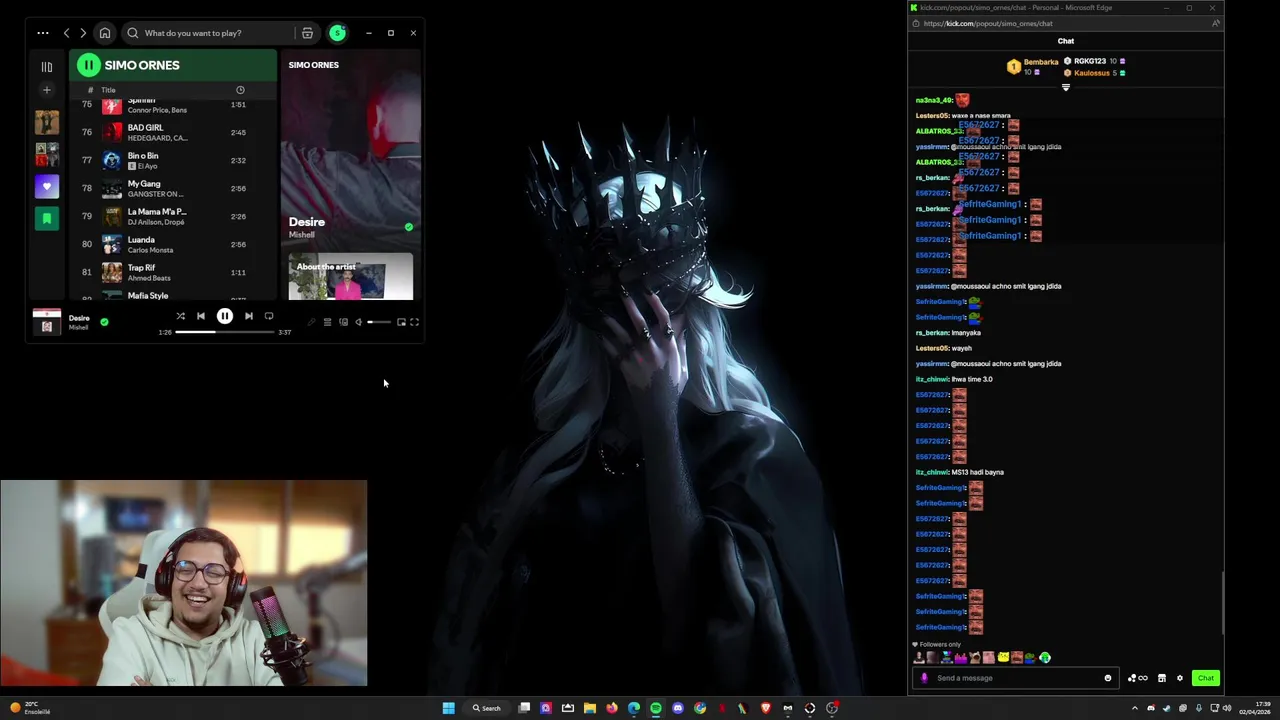Open About the artist card
The image size is (1280, 720).
click(351, 277)
